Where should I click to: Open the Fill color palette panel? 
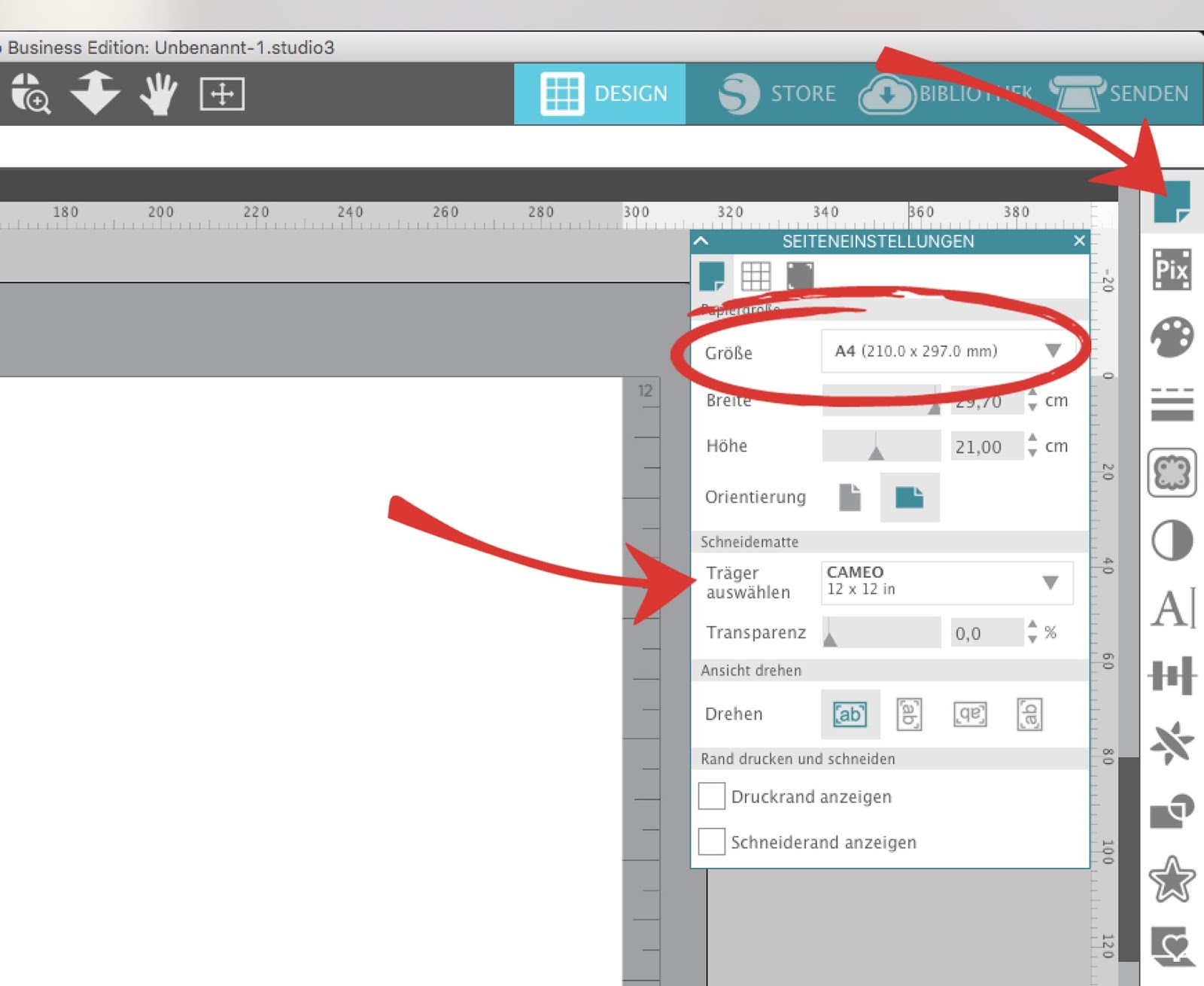point(1172,336)
